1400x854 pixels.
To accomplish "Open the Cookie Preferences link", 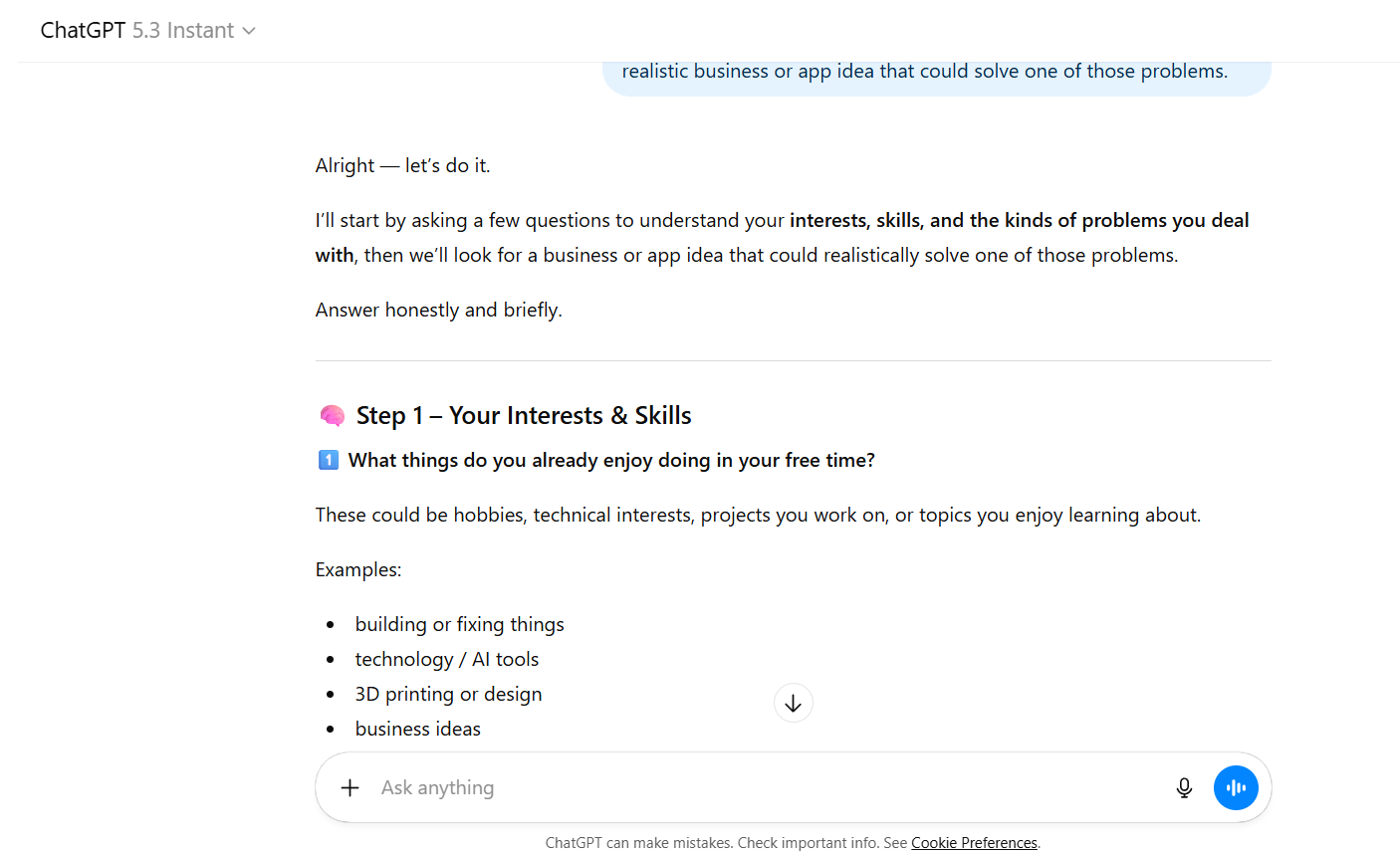I will pyautogui.click(x=974, y=843).
